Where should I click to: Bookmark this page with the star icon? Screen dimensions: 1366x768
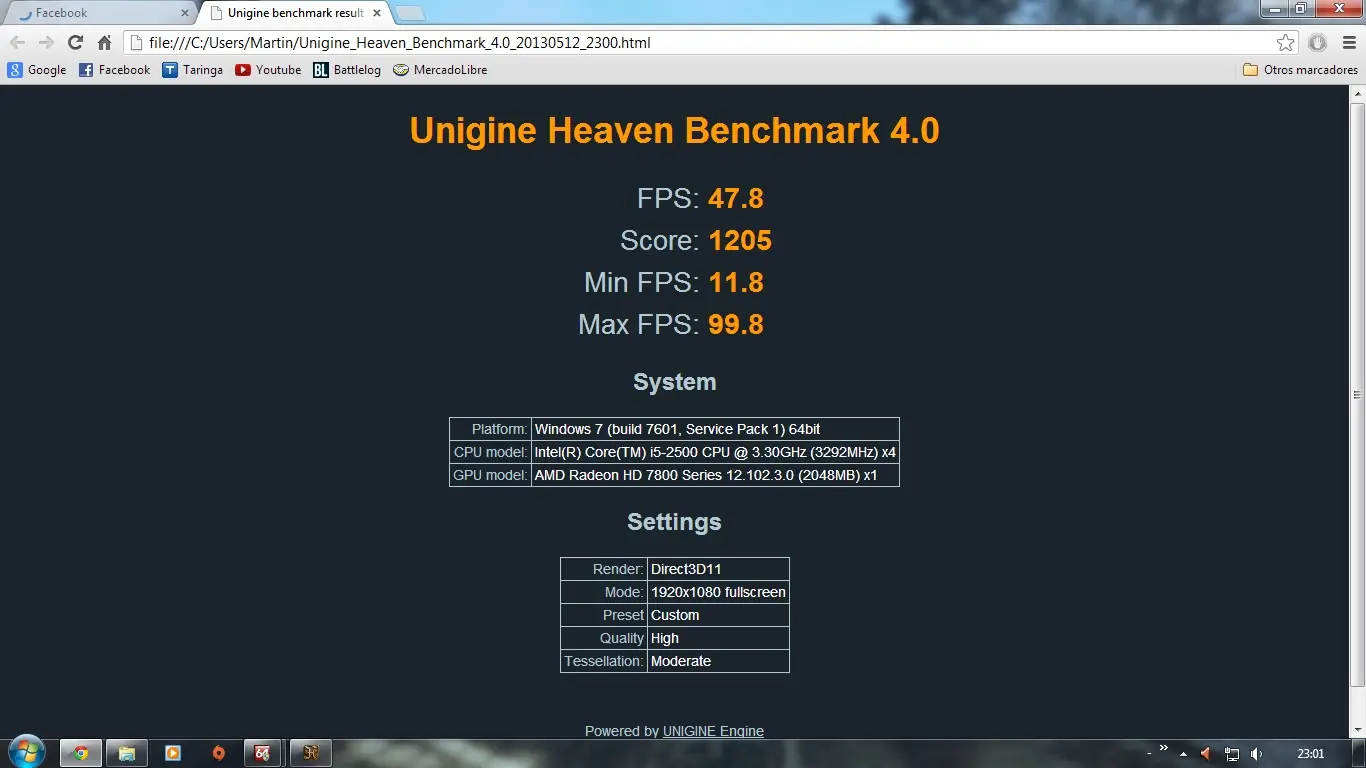tap(1286, 43)
